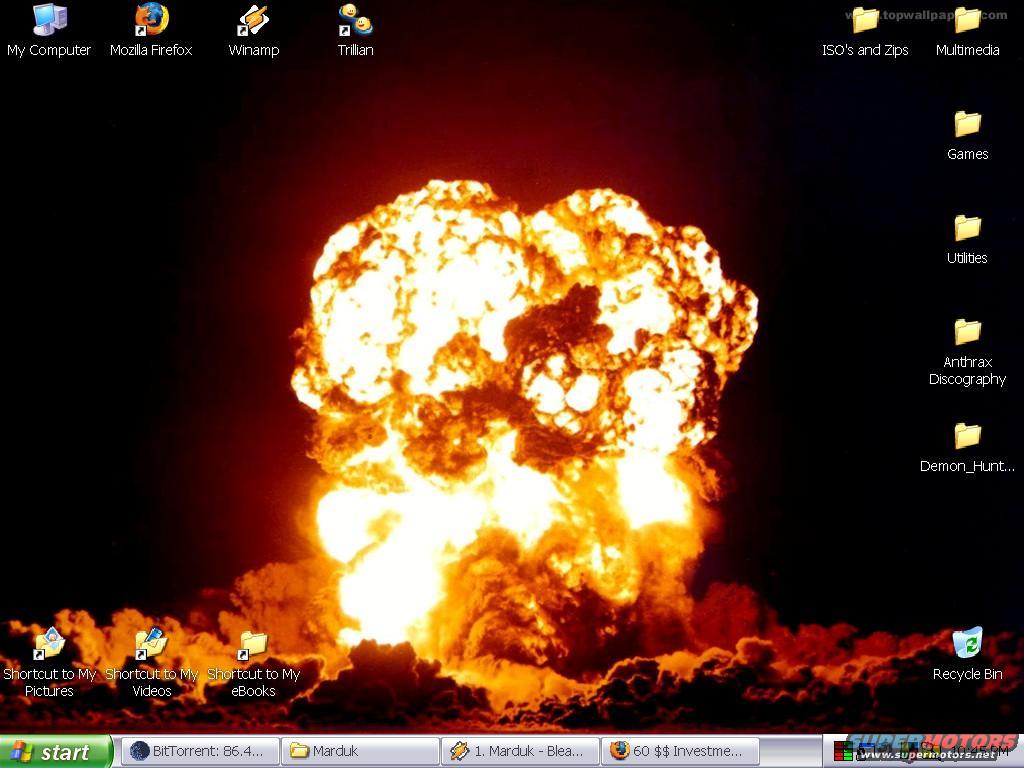The height and width of the screenshot is (768, 1024).
Task: Select the Games folder on the desktop
Action: pos(967,124)
